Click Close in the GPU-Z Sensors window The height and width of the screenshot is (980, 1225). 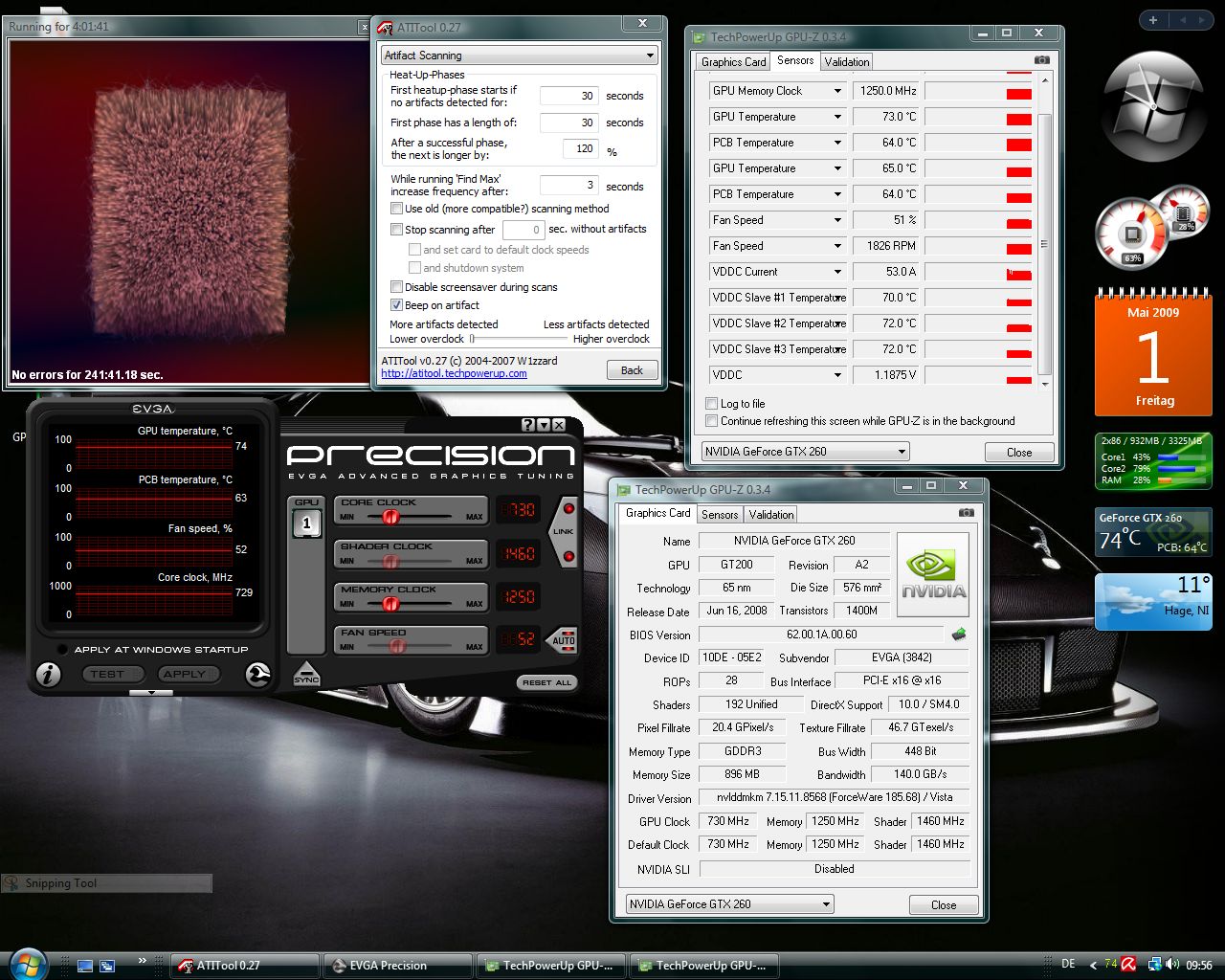click(x=1019, y=453)
